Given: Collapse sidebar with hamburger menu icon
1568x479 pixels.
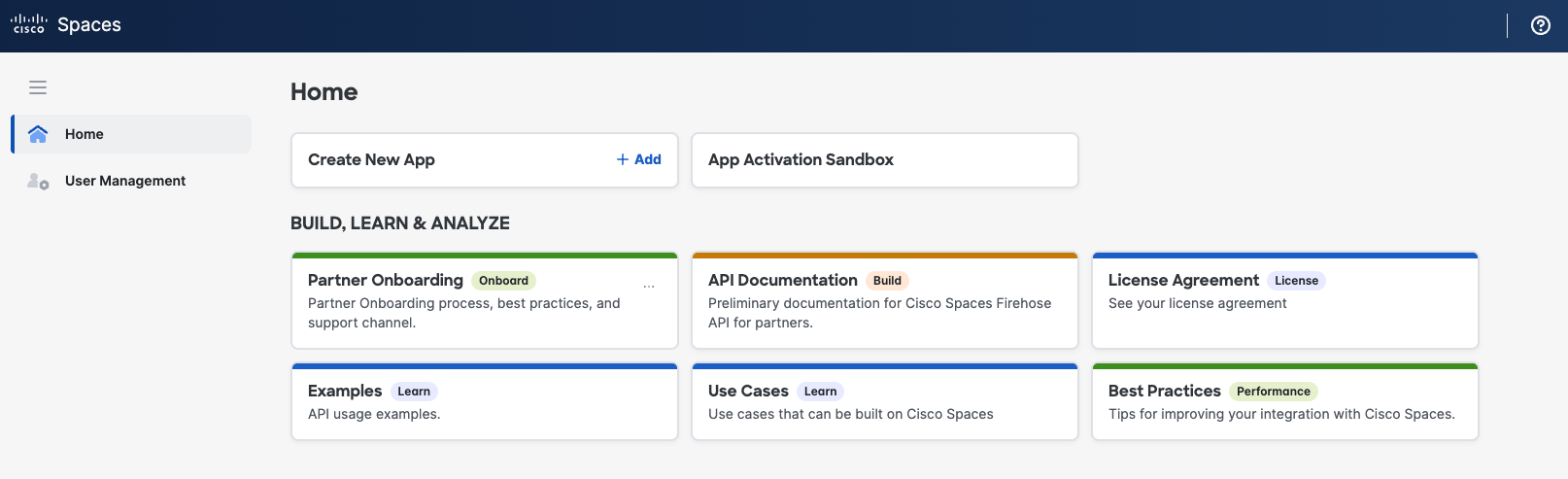Looking at the screenshot, I should 38,87.
